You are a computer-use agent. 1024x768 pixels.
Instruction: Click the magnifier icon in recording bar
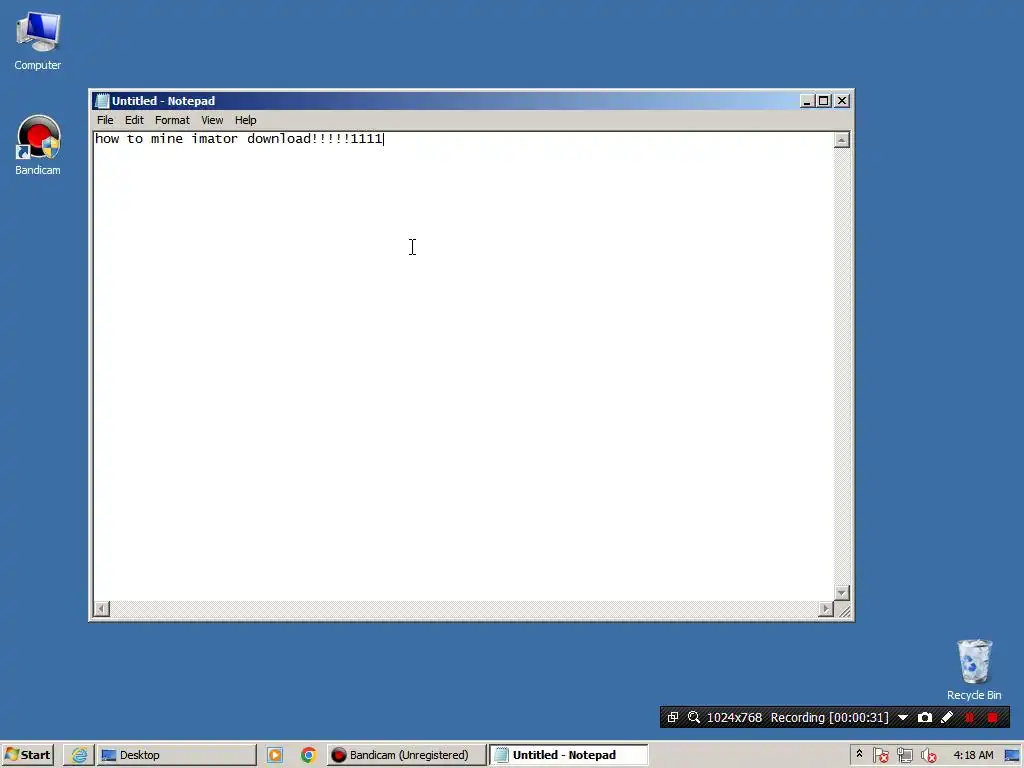click(694, 717)
